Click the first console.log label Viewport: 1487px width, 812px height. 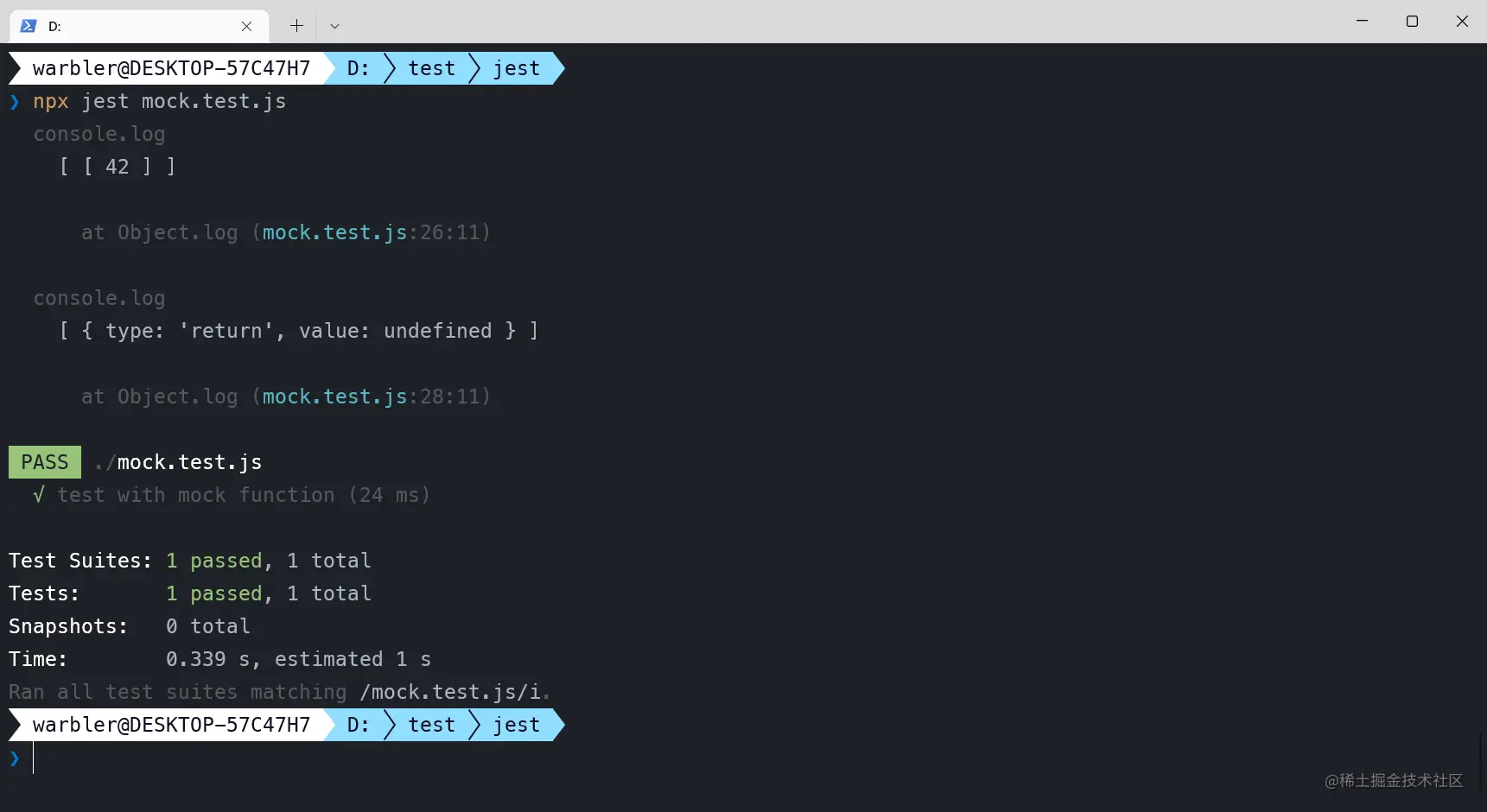click(x=99, y=134)
